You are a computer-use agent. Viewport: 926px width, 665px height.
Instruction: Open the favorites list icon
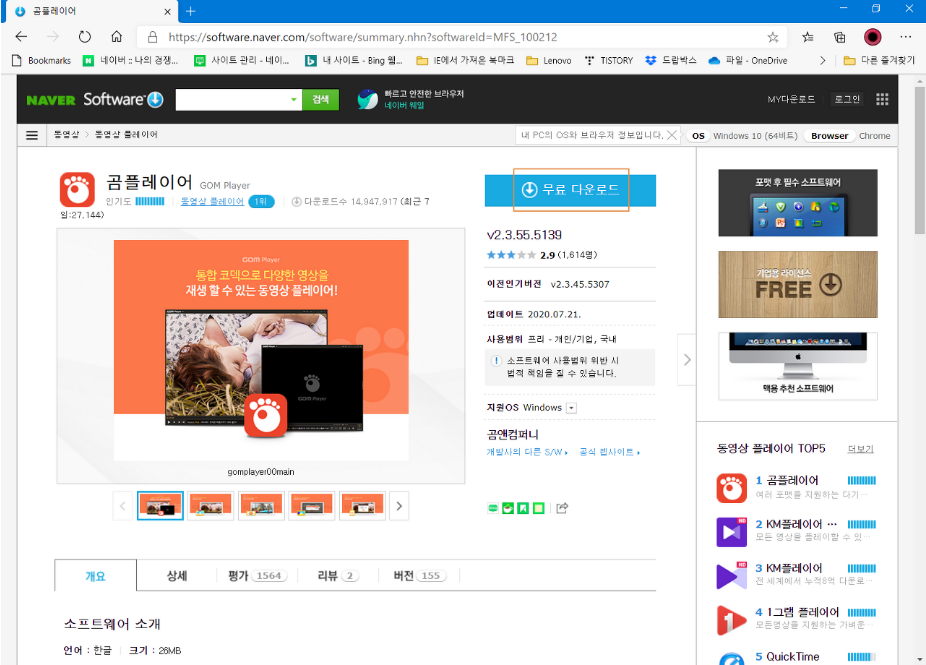(x=808, y=37)
